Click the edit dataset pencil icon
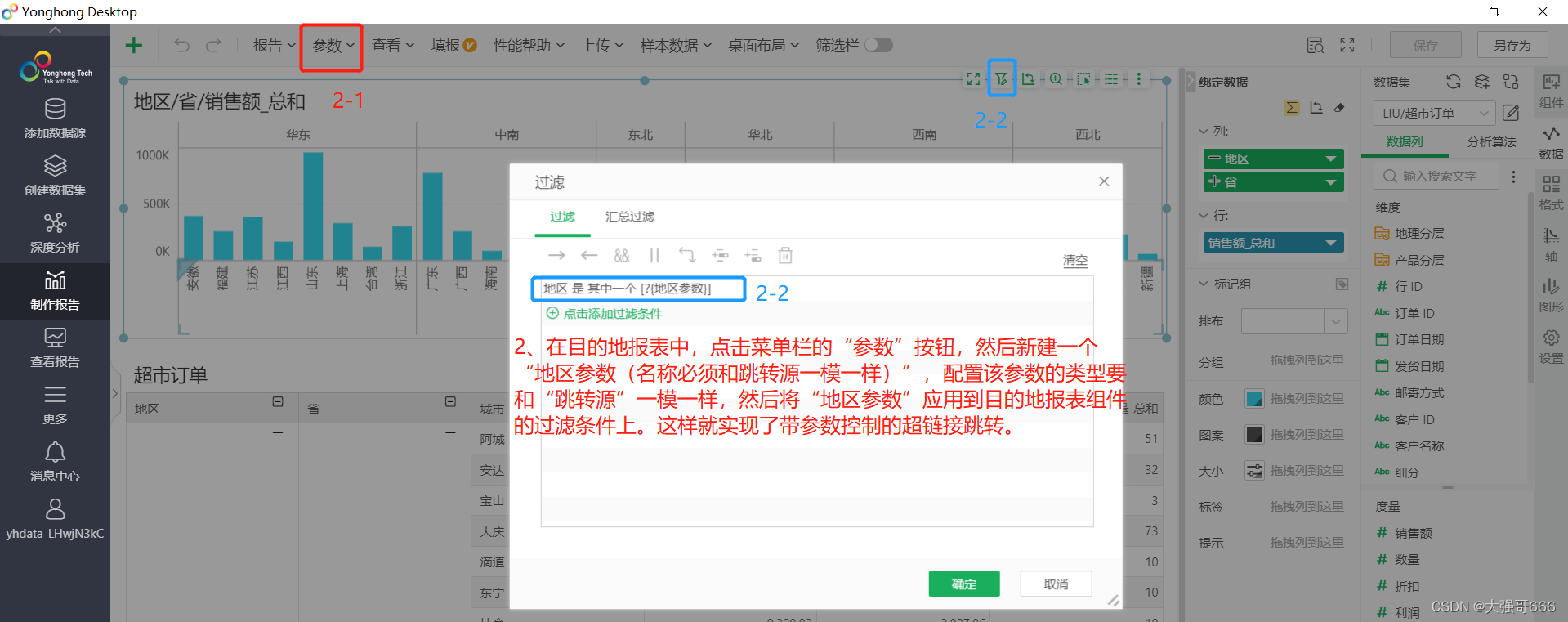 (x=1511, y=113)
